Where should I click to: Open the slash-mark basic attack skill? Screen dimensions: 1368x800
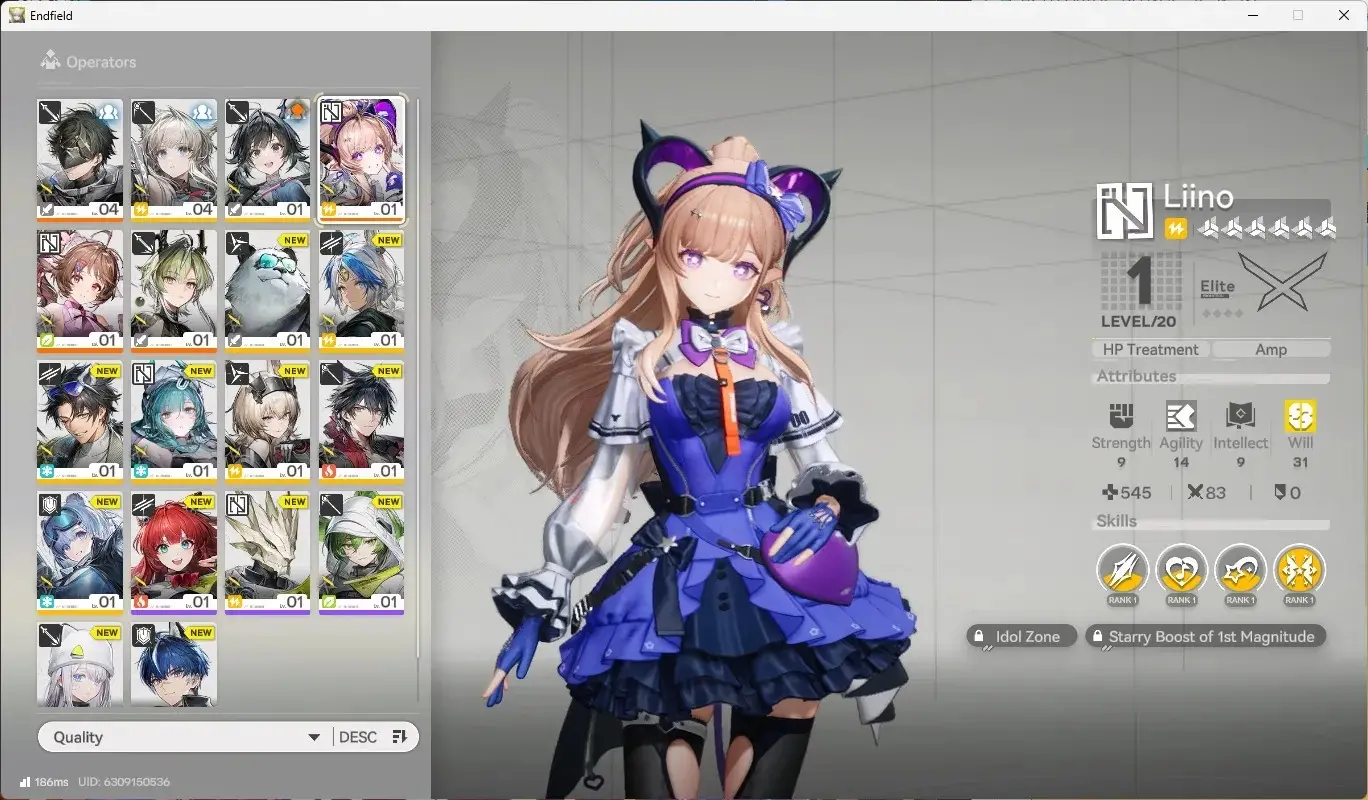(1122, 570)
